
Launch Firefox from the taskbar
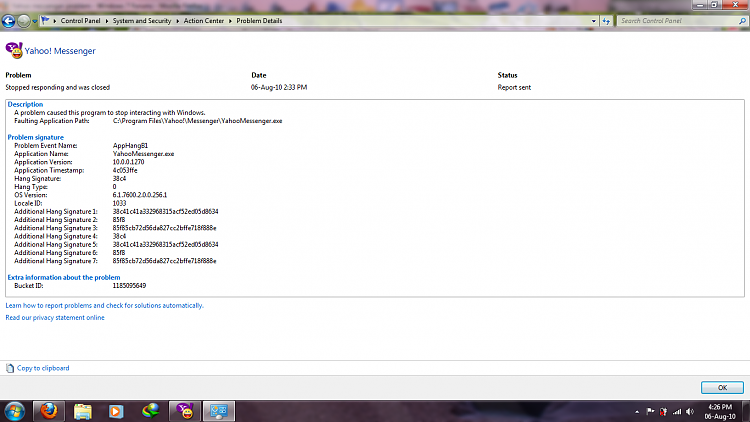(x=48, y=411)
